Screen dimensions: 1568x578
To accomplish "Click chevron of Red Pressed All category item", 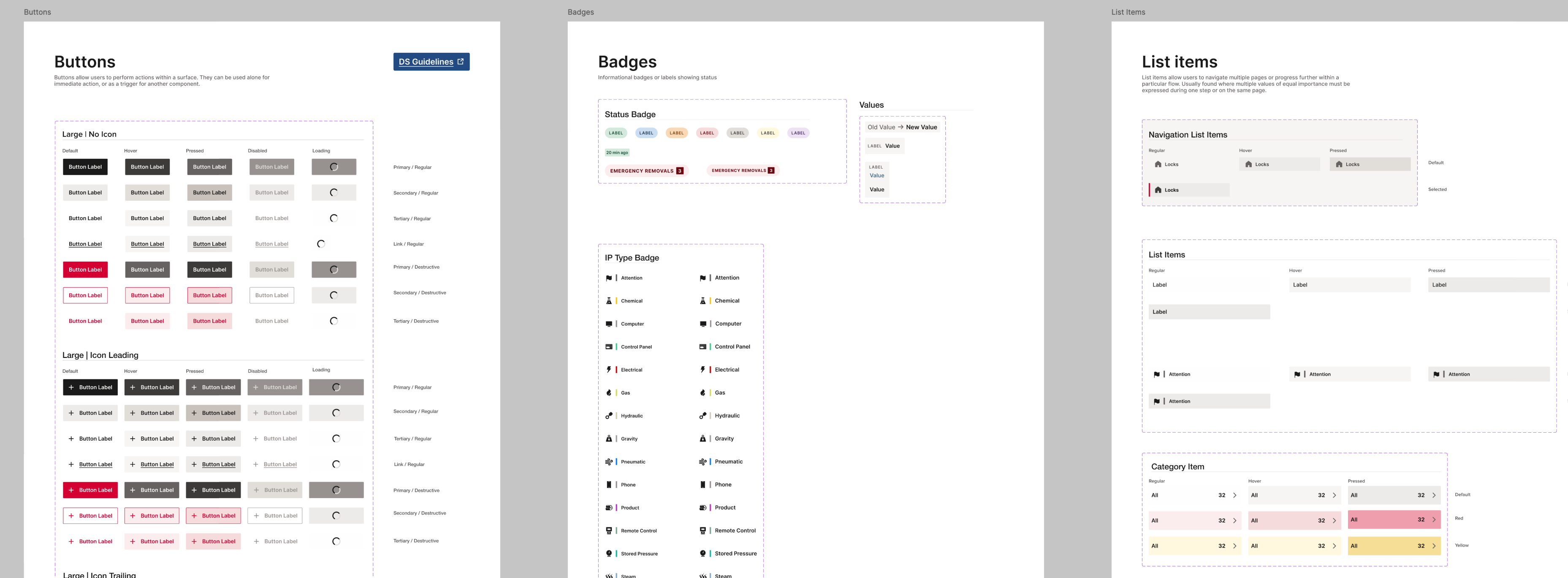I will [x=1433, y=520].
